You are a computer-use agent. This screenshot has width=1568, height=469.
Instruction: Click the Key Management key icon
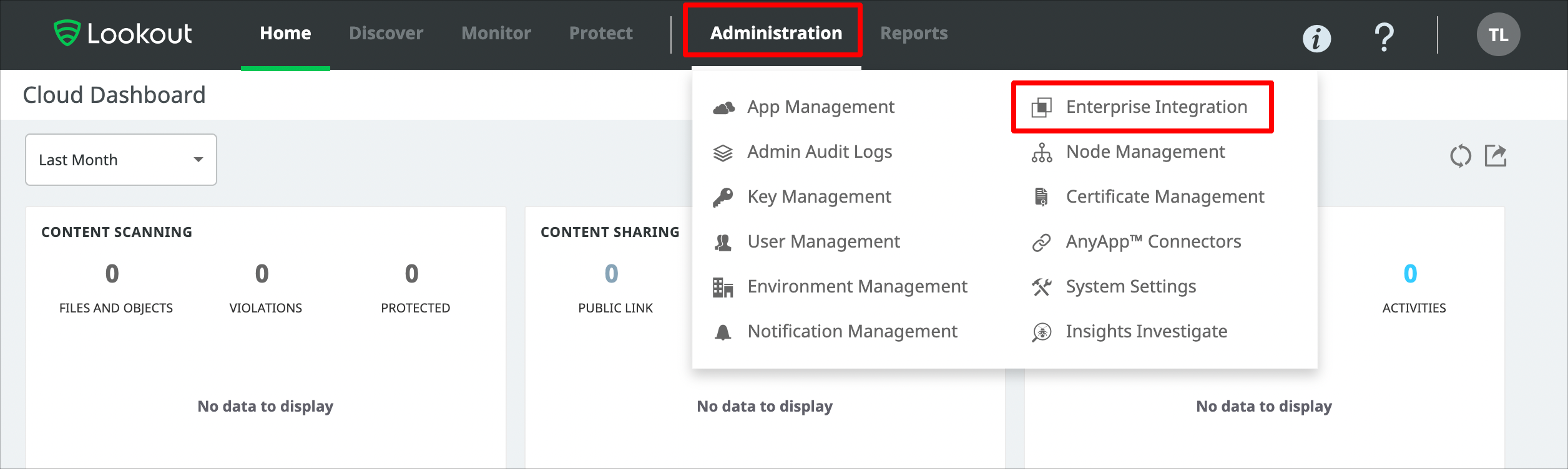(x=723, y=197)
